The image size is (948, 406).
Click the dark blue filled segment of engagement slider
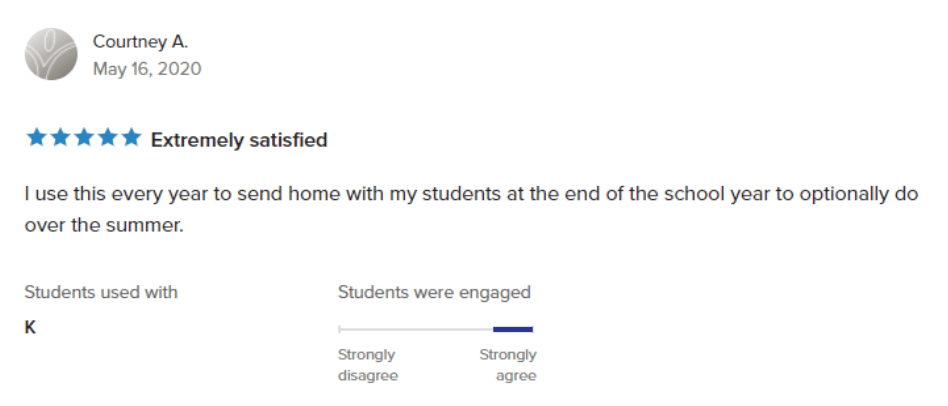point(513,329)
